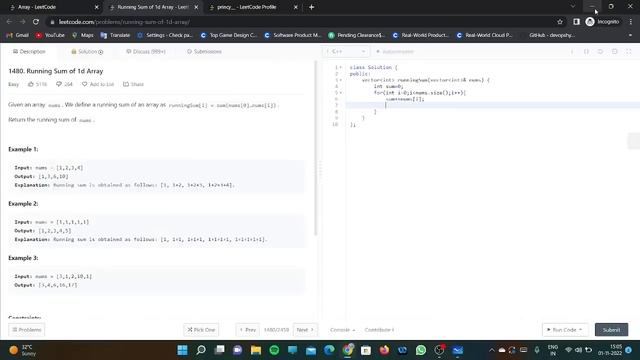This screenshot has height=360, width=640.
Task: Open Windows taskbar search
Action: (x=201, y=350)
